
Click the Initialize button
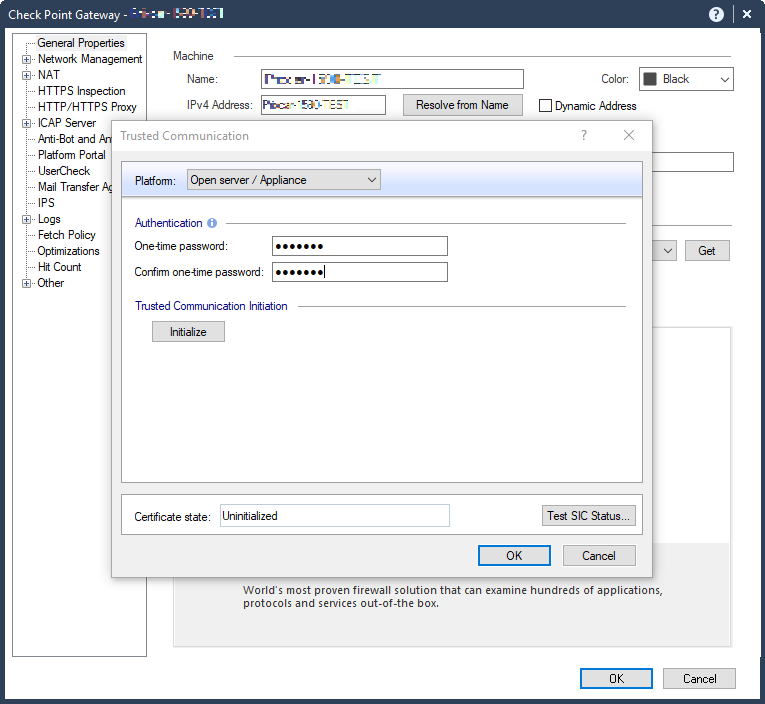pyautogui.click(x=188, y=331)
